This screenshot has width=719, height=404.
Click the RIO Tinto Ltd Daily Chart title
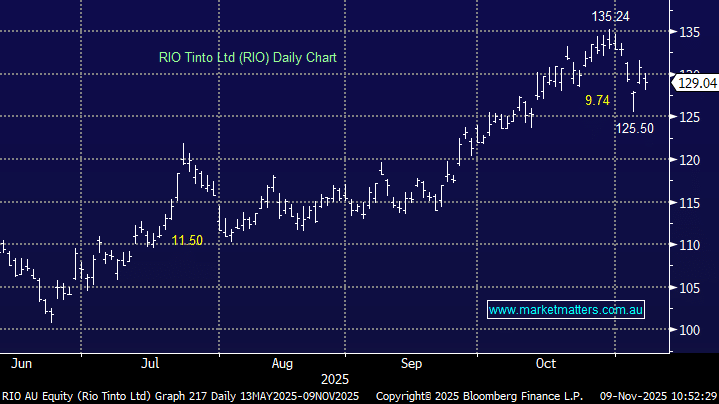click(247, 58)
